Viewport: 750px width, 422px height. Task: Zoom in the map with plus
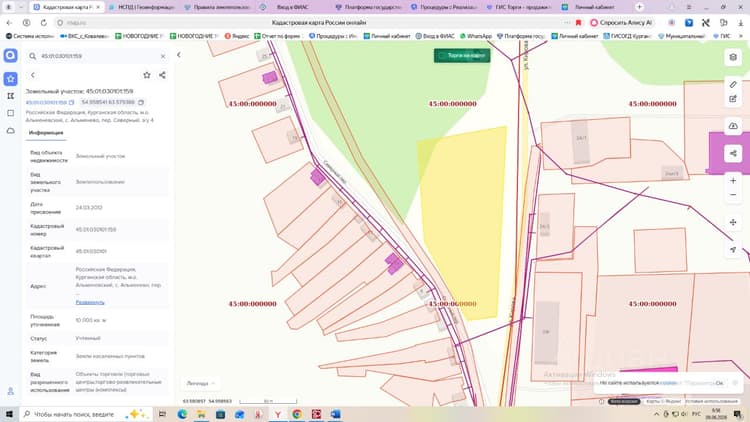[733, 181]
